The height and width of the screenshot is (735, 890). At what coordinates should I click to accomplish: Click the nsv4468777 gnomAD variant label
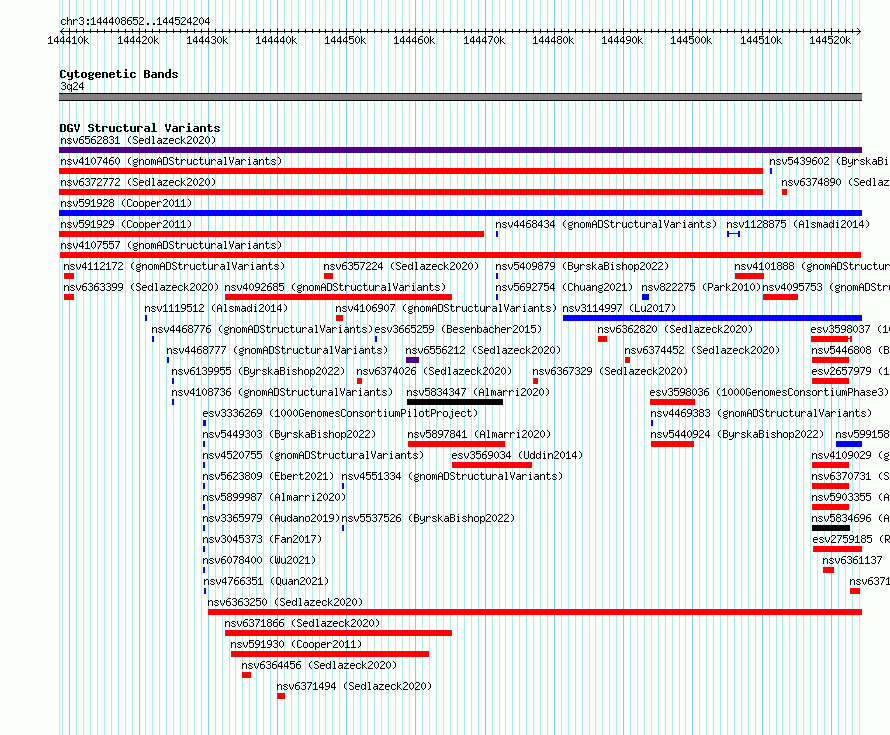(x=277, y=350)
